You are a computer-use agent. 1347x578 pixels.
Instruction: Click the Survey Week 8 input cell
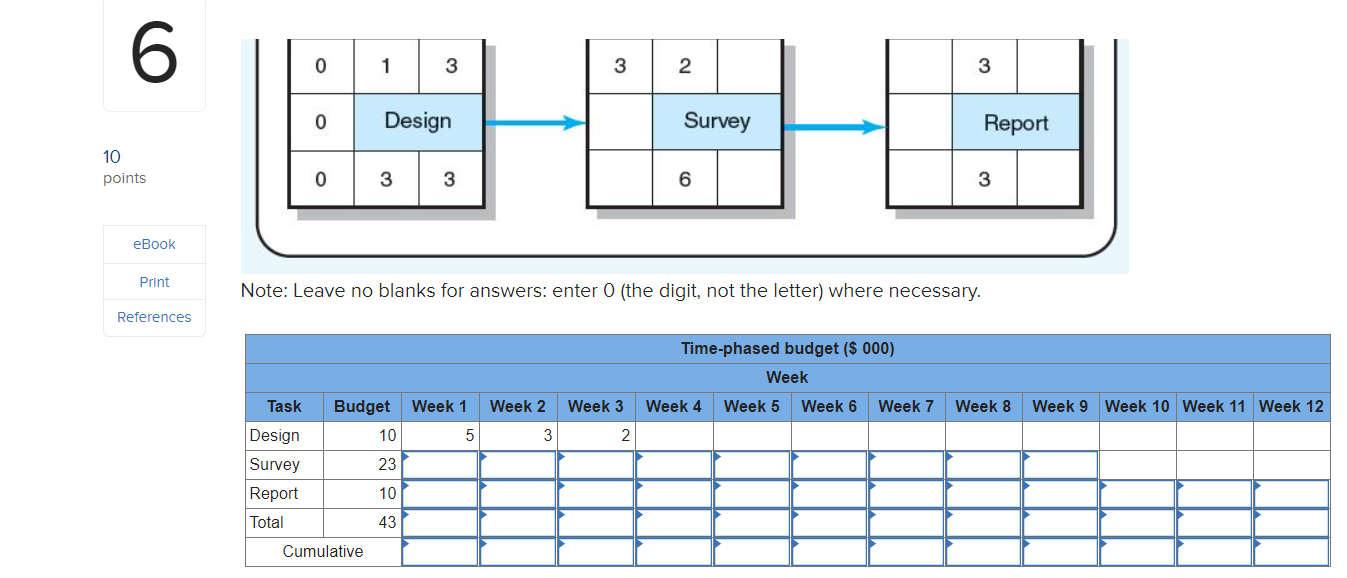coord(983,464)
